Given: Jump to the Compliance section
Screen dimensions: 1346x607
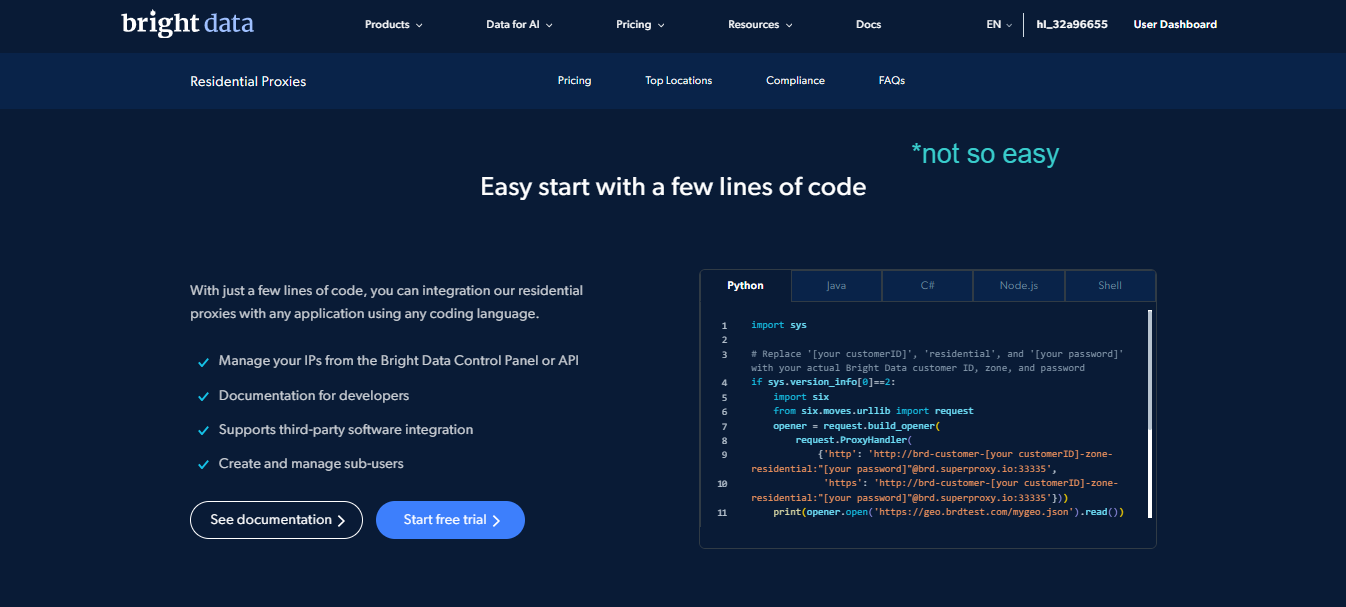Looking at the screenshot, I should click(795, 81).
